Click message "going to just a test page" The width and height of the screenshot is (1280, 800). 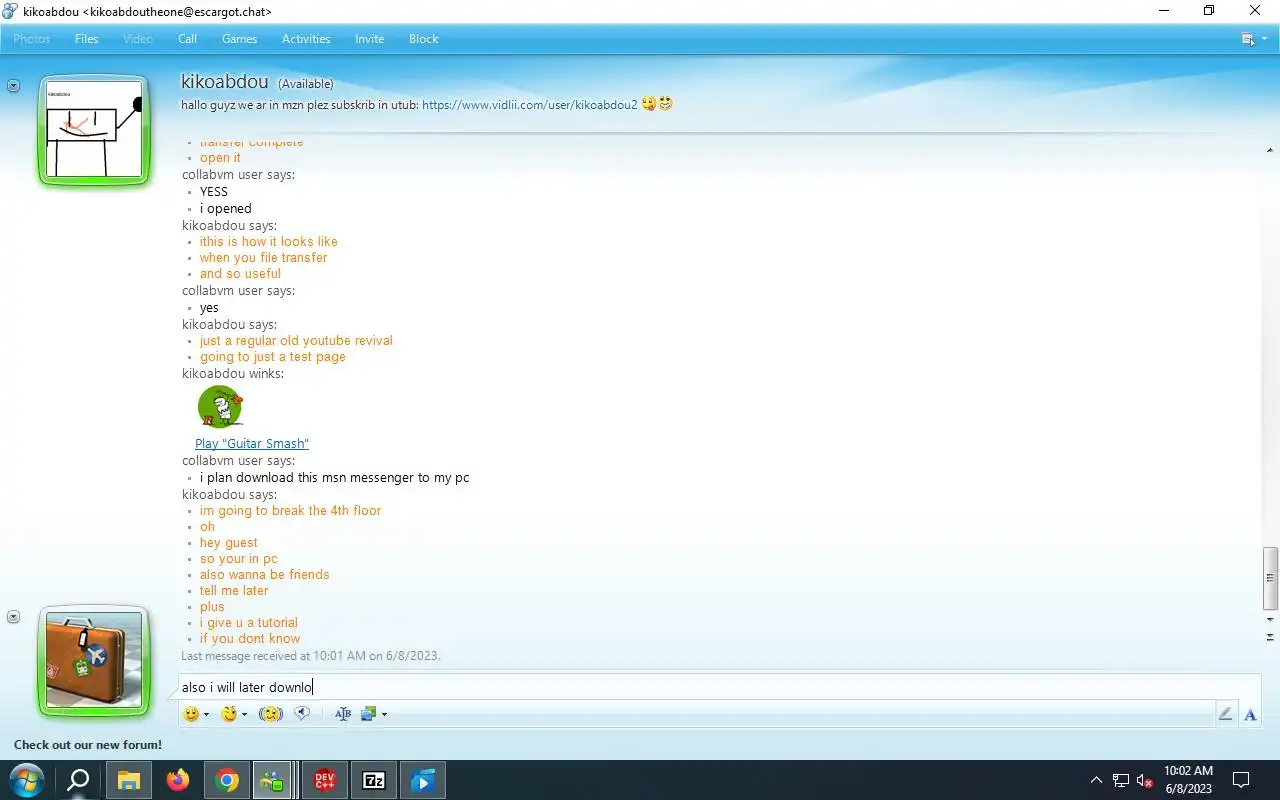272,356
